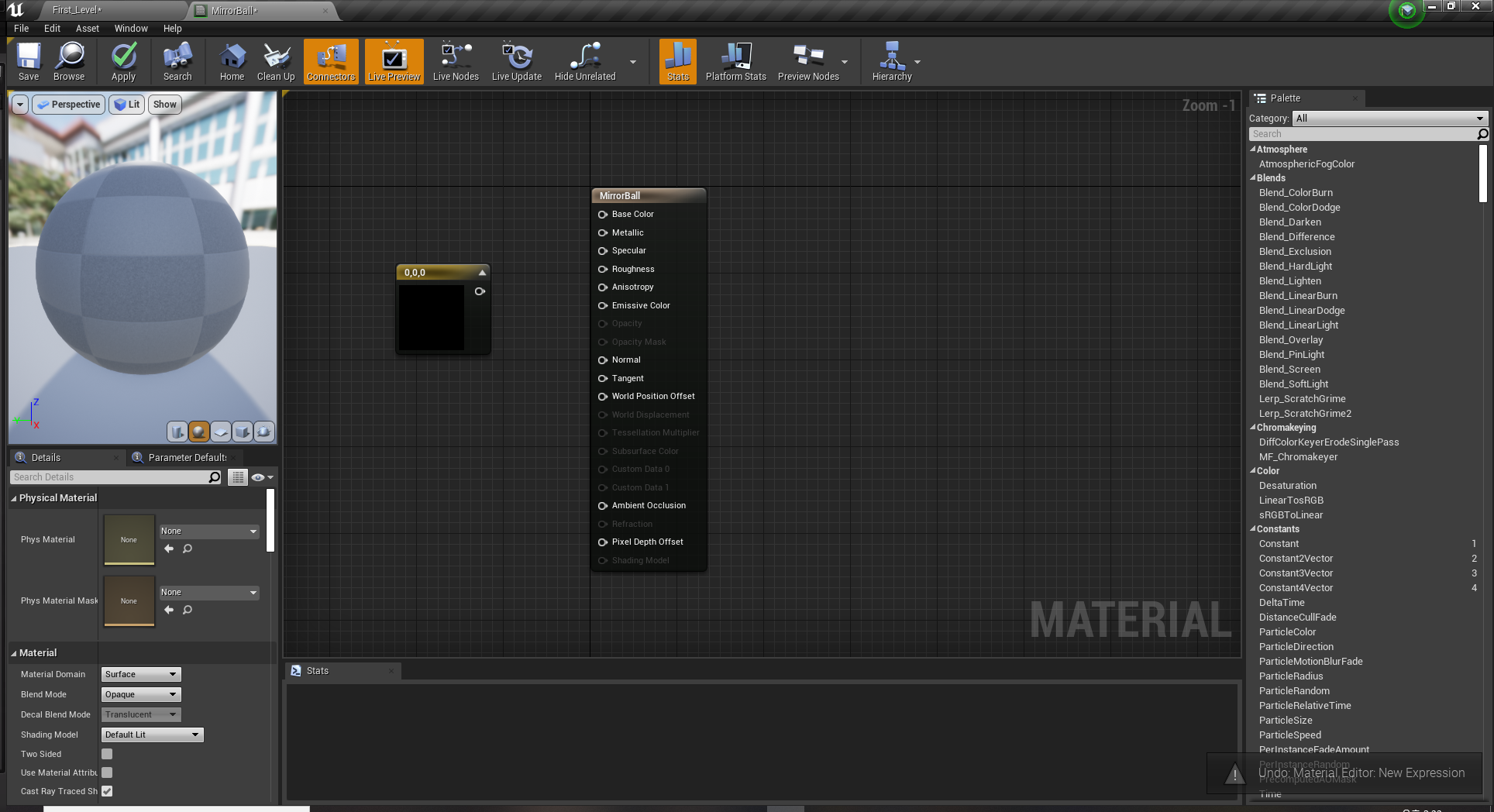Switch to Parameter Defaults tab
The image size is (1494, 812).
pyautogui.click(x=187, y=457)
